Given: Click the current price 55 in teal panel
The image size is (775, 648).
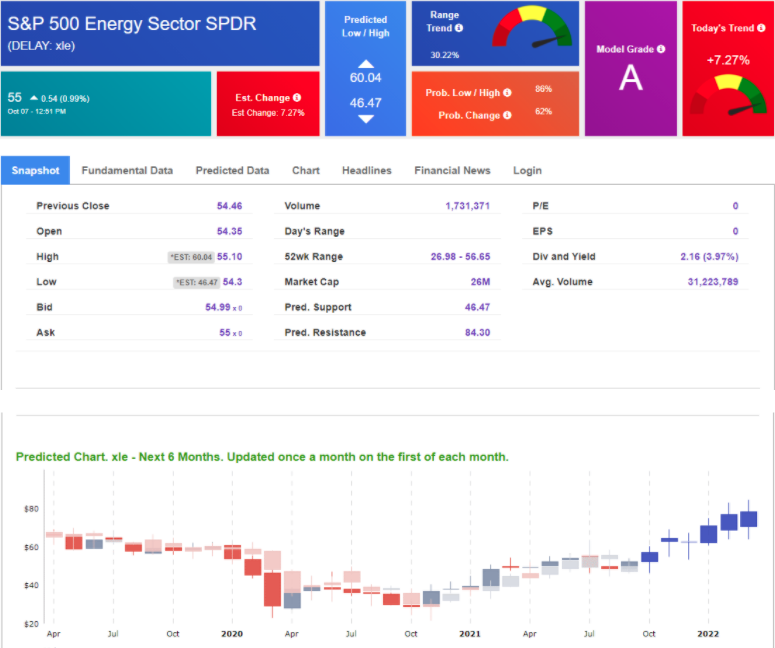Looking at the screenshot, I should click(14, 97).
